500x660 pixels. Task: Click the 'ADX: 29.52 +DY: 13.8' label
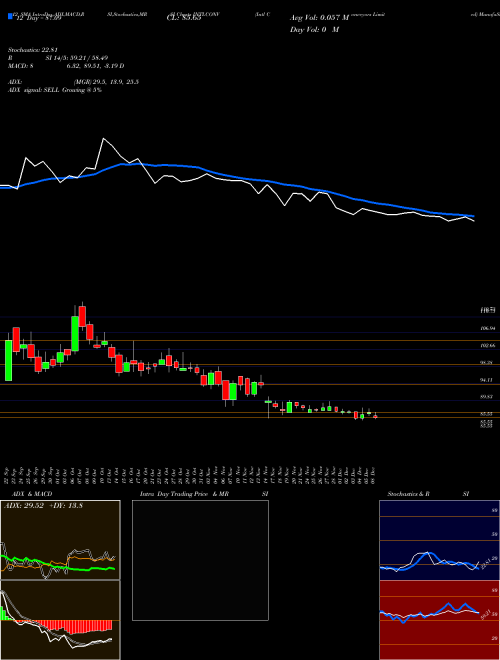tap(43, 506)
